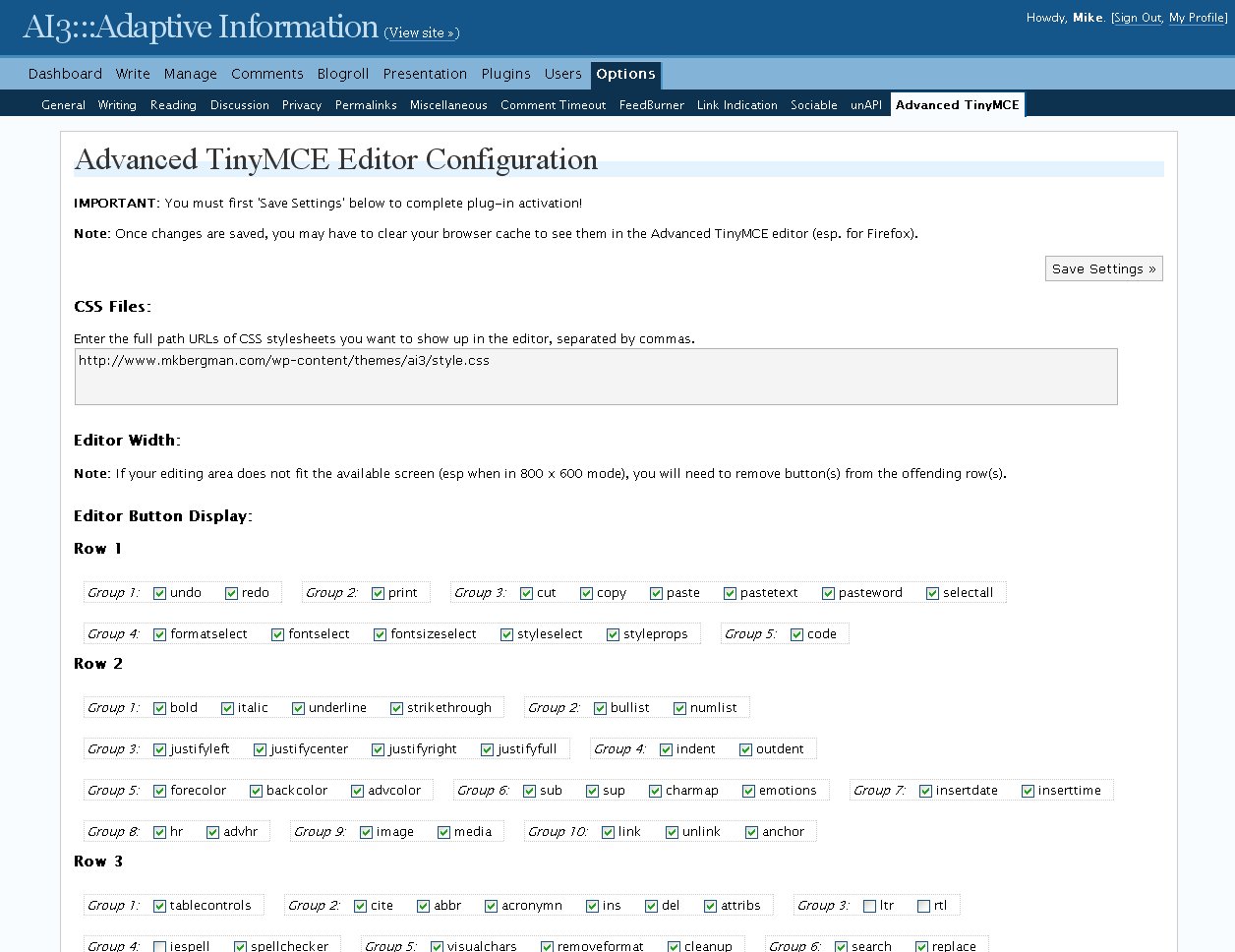Image resolution: width=1235 pixels, height=952 pixels.
Task: Uncheck the unlink checkbox
Action: (672, 832)
